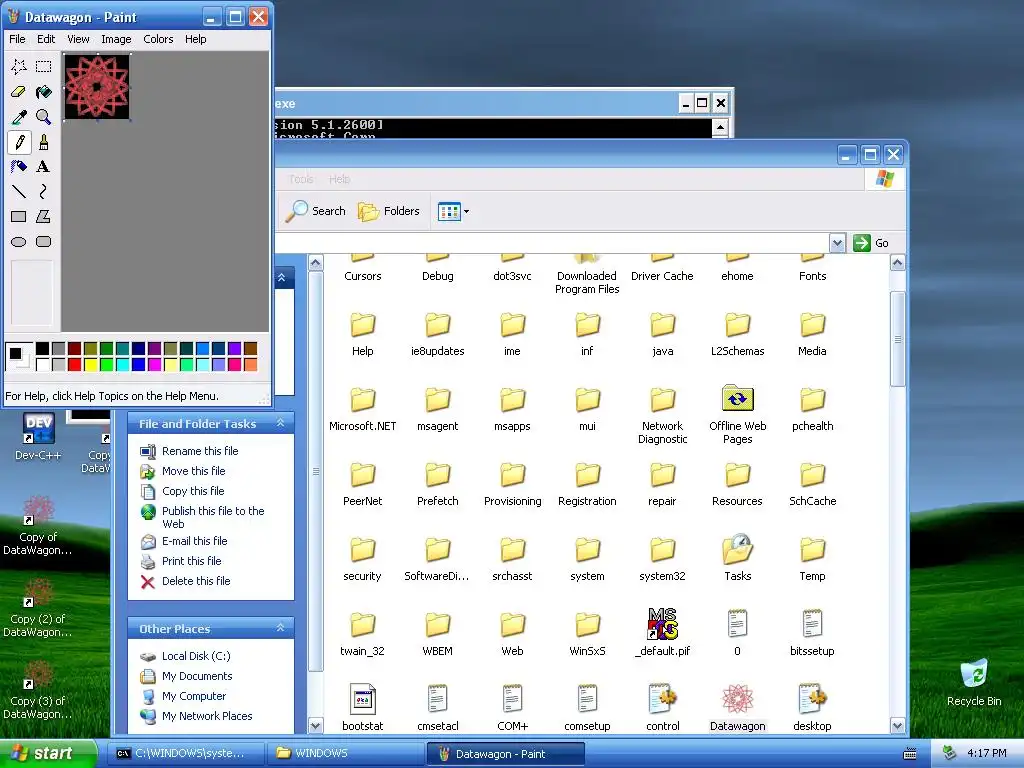Select the Text tool in Paint
The width and height of the screenshot is (1024, 768).
44,167
